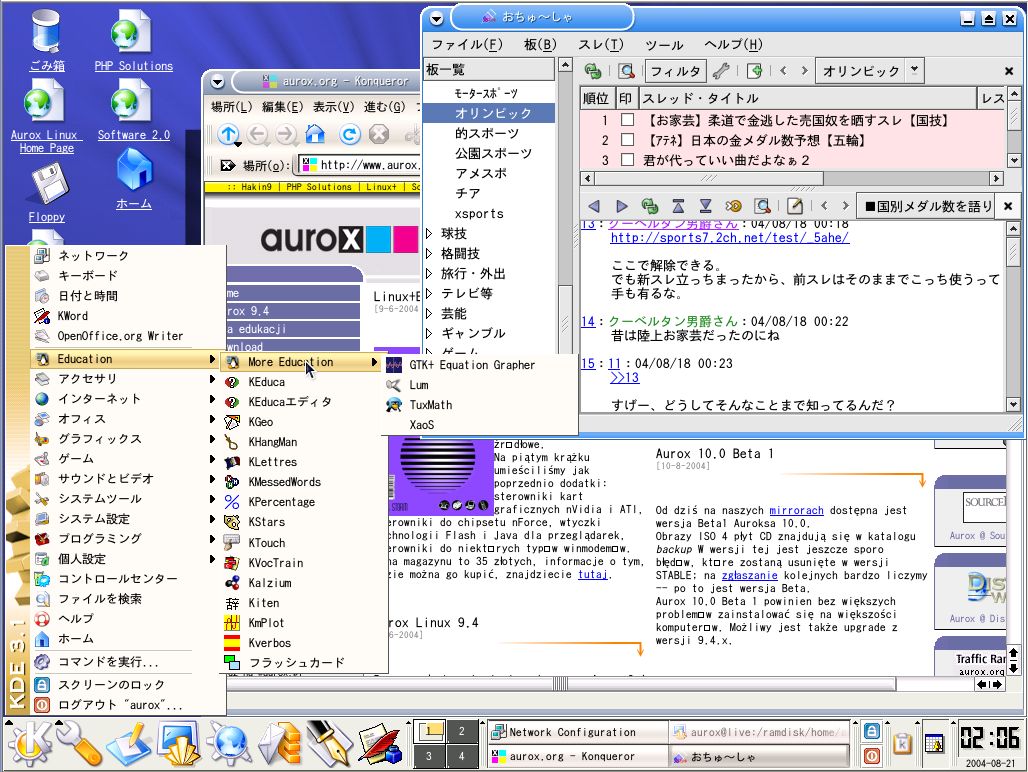Open the PHP Solutions desktop shortcut
1028x772 pixels.
133,33
